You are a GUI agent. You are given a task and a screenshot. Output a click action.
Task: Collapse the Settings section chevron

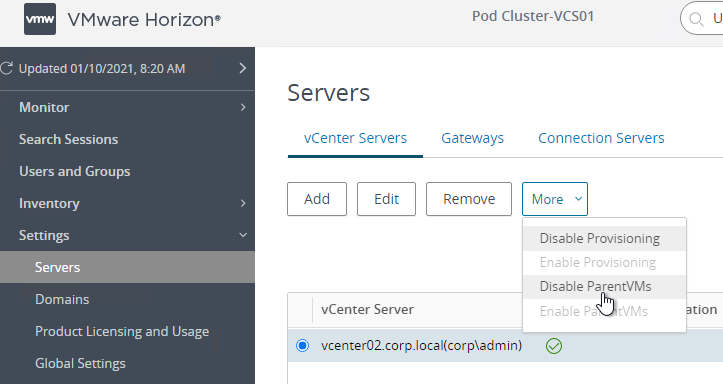pos(243,235)
